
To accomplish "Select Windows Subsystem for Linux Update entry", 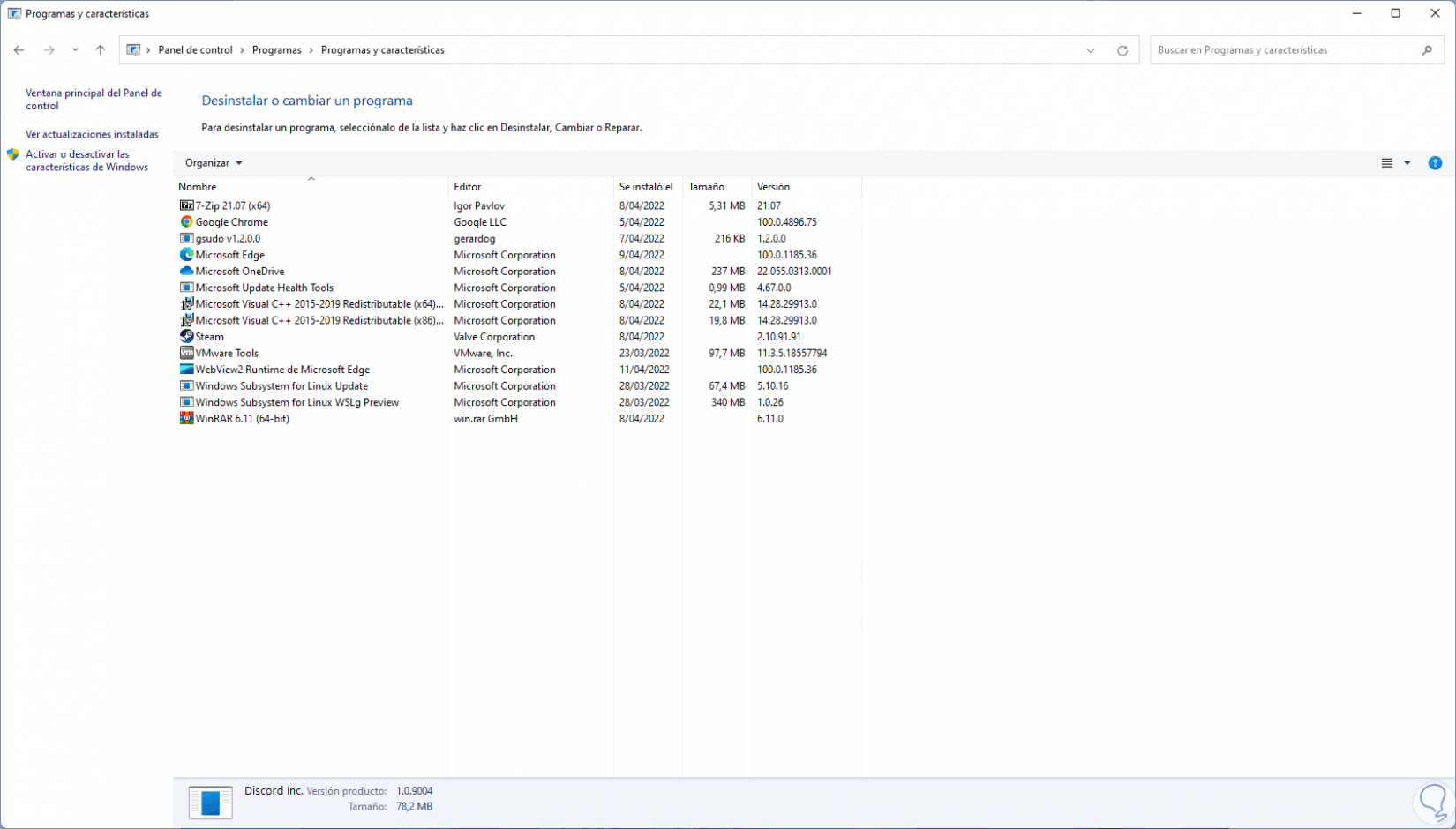I will pos(281,386).
